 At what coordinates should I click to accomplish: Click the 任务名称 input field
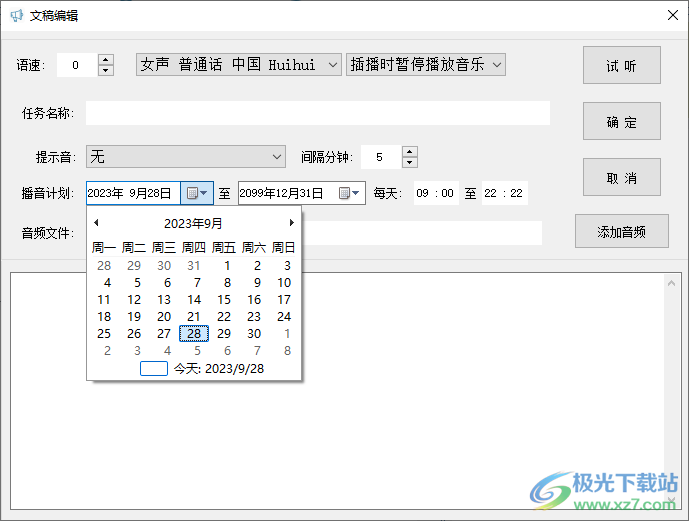tap(318, 113)
